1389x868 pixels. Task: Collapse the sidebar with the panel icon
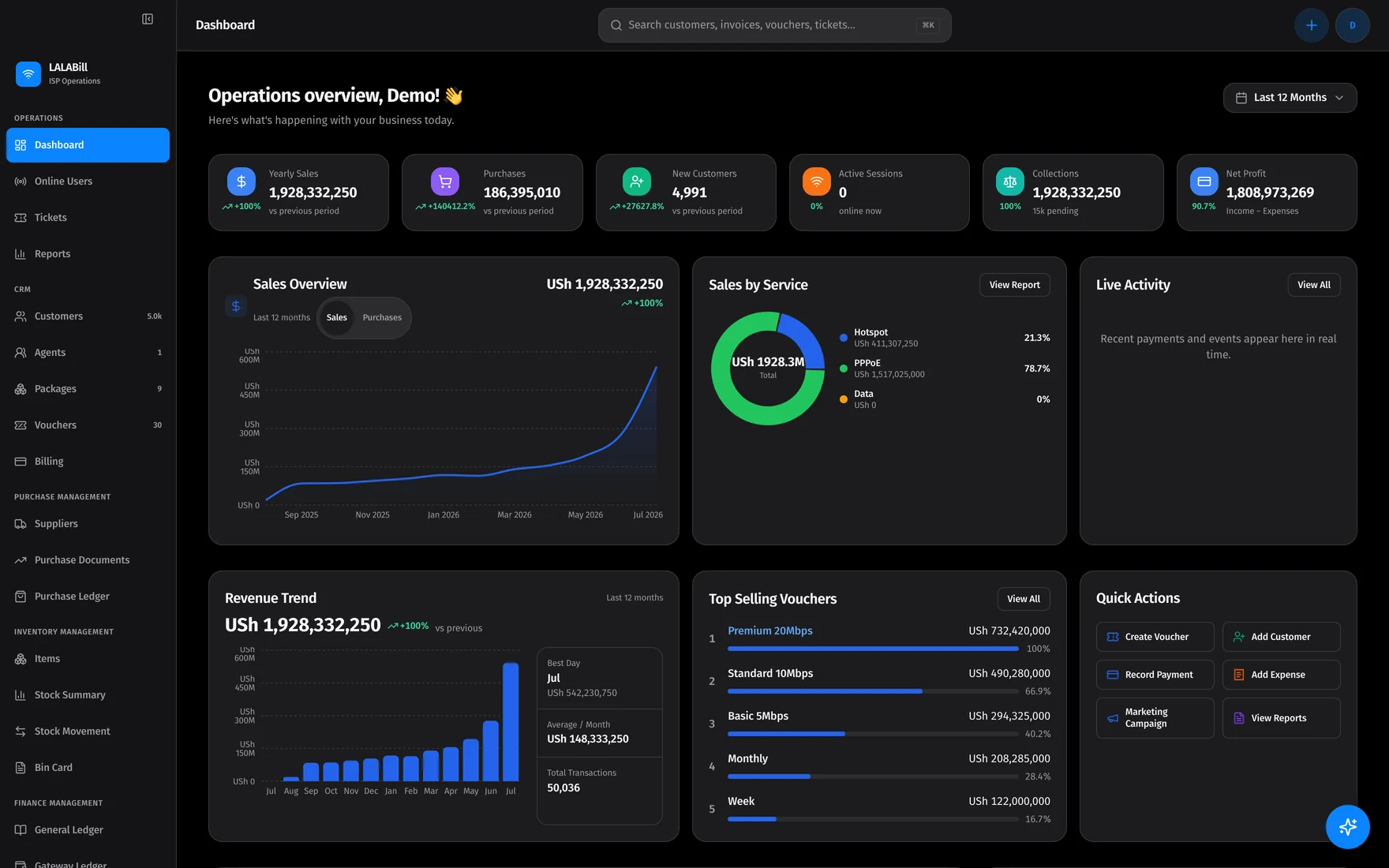click(x=148, y=19)
